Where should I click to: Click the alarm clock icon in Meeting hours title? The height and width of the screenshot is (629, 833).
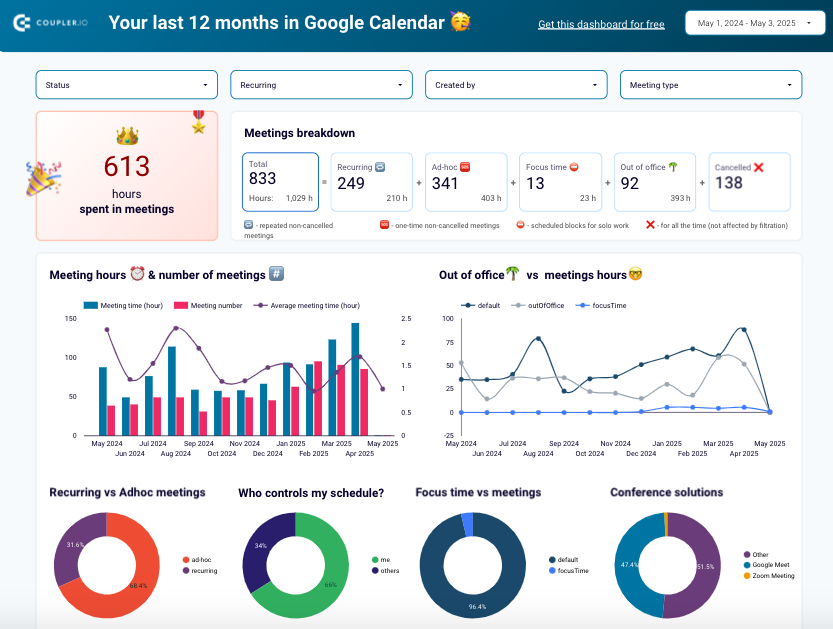tap(137, 274)
